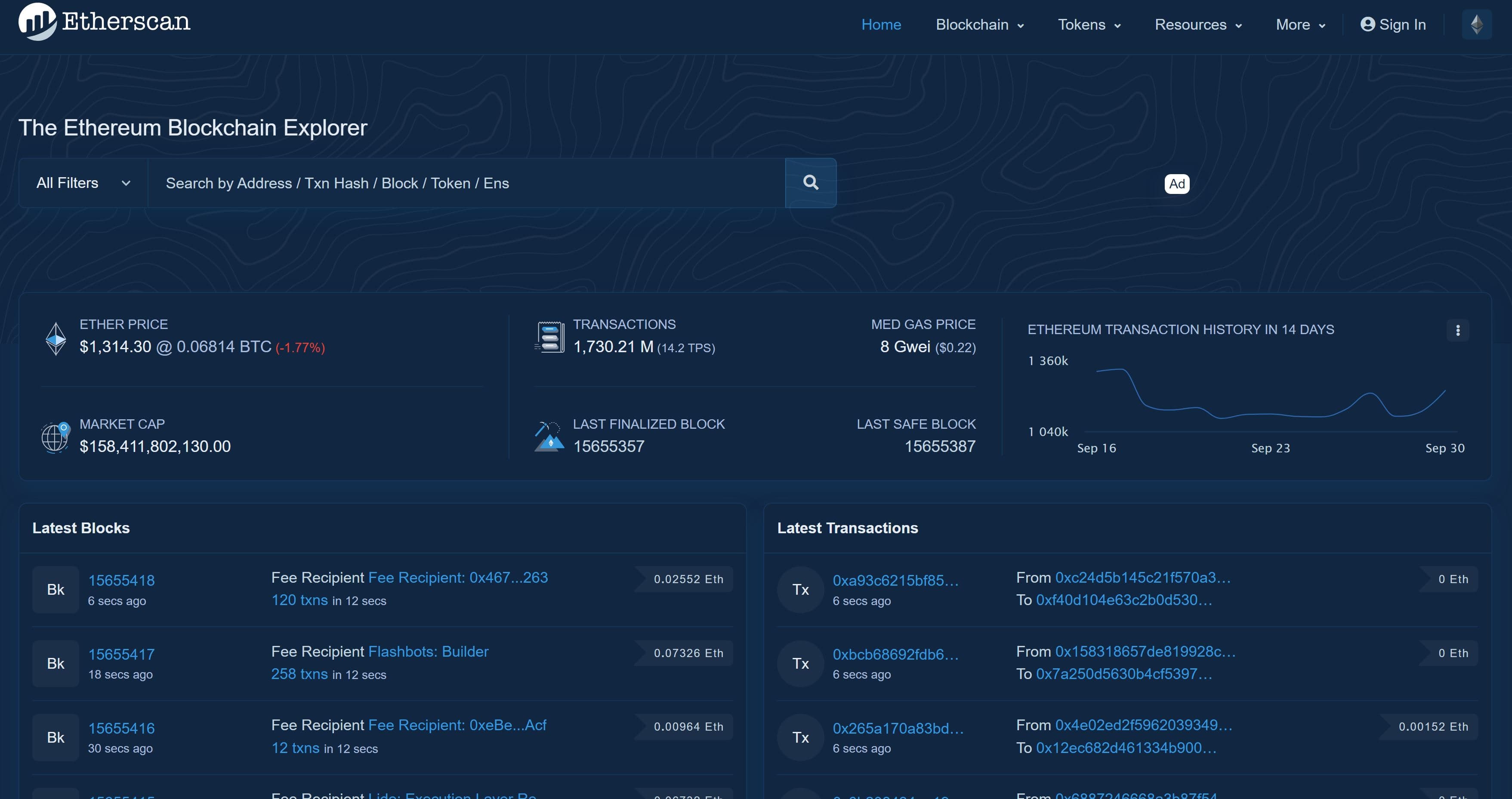This screenshot has height=799, width=1512.
Task: Open the Resources dropdown menu
Action: 1197,25
